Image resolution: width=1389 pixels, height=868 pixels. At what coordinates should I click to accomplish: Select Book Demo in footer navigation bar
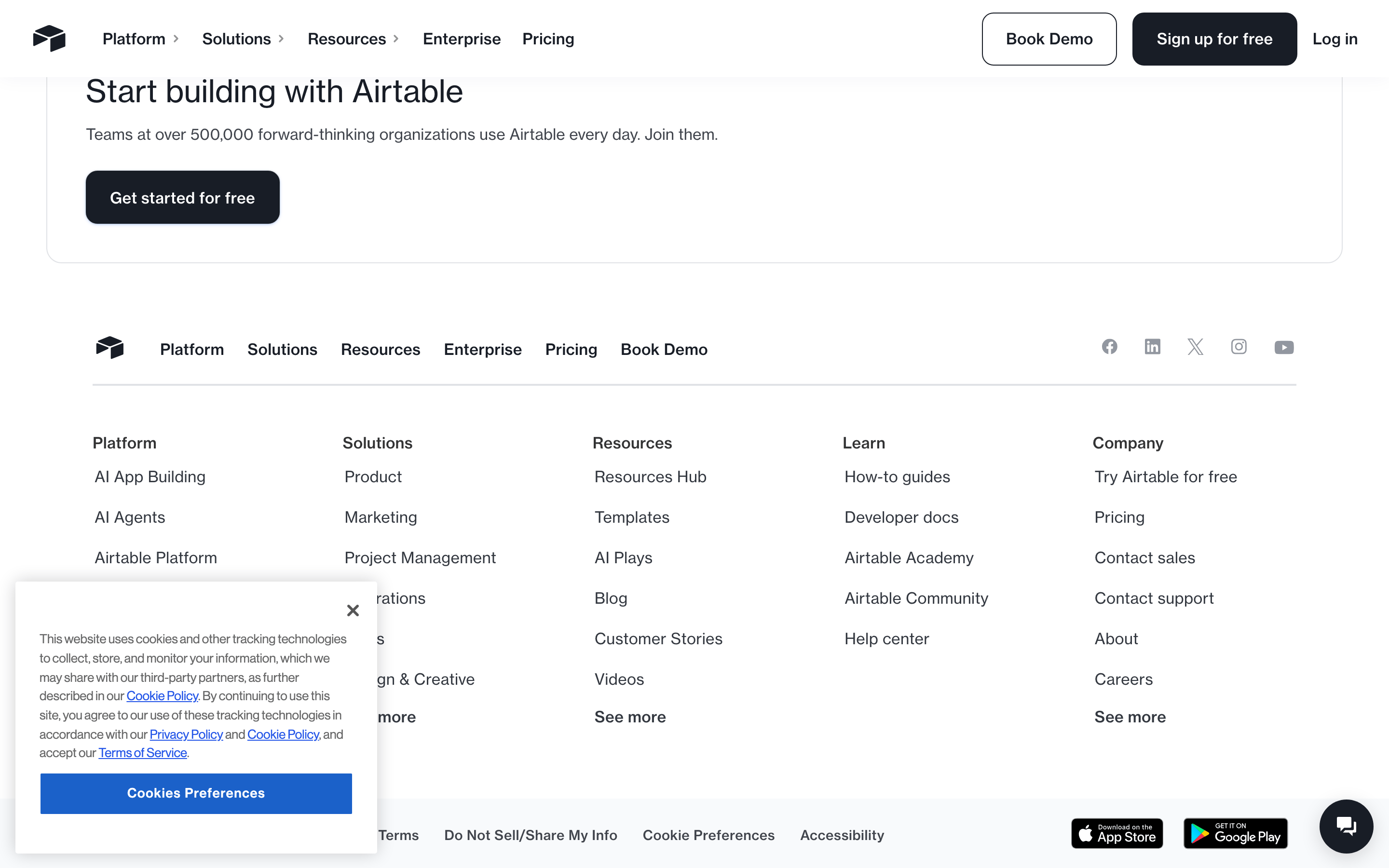click(664, 349)
